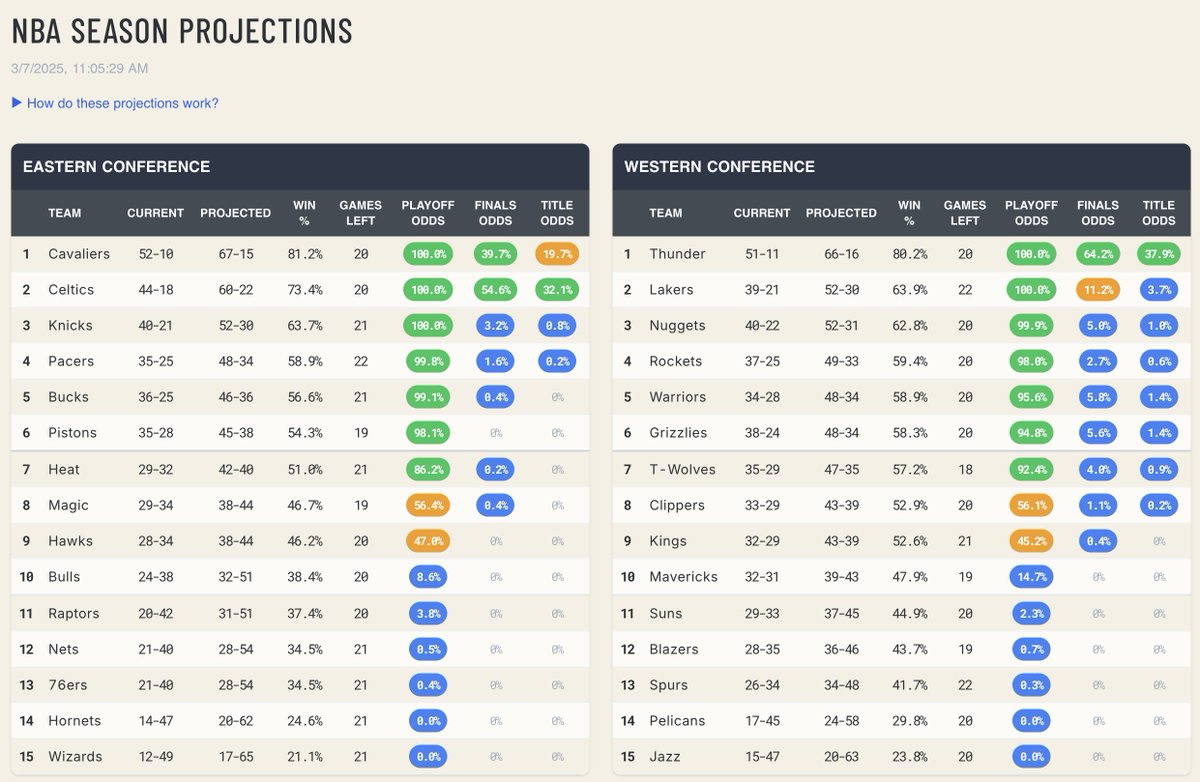Click Nuggets 99.9% playoff odds badge
The width and height of the screenshot is (1200, 782).
[1031, 326]
